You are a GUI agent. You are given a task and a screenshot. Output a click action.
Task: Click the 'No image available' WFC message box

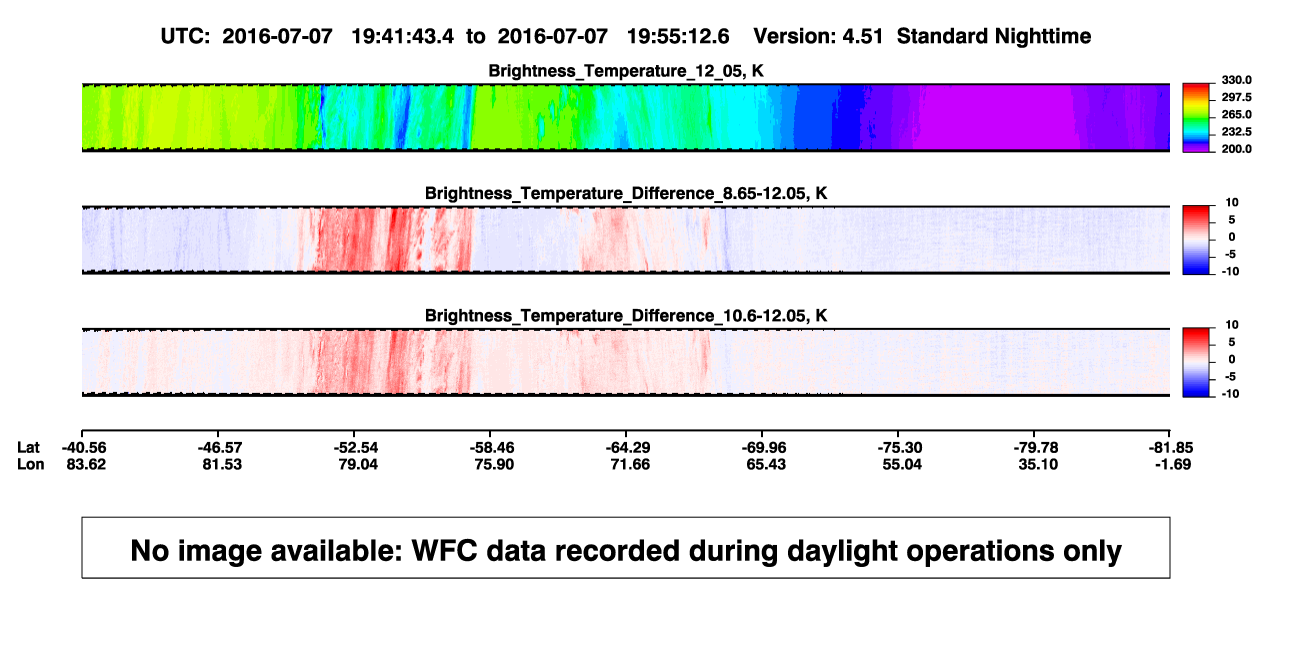(x=626, y=548)
